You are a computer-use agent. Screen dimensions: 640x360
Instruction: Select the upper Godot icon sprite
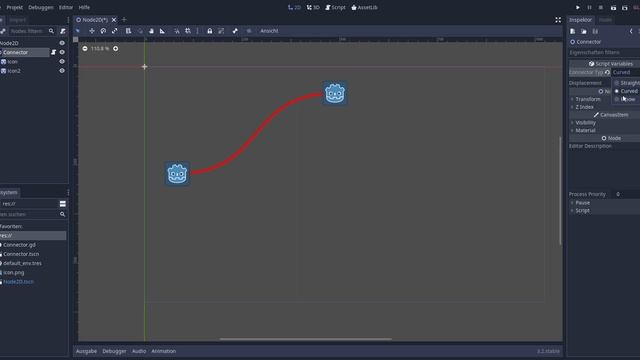point(335,93)
